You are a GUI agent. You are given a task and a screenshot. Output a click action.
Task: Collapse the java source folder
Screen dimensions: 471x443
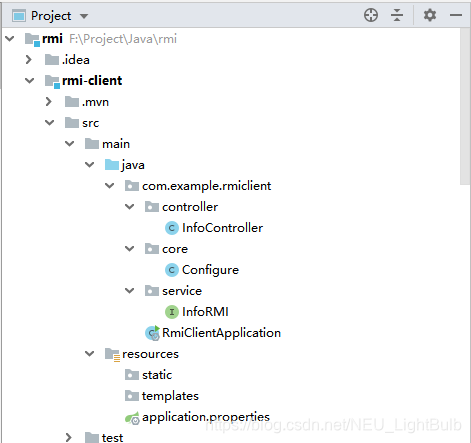tap(90, 165)
